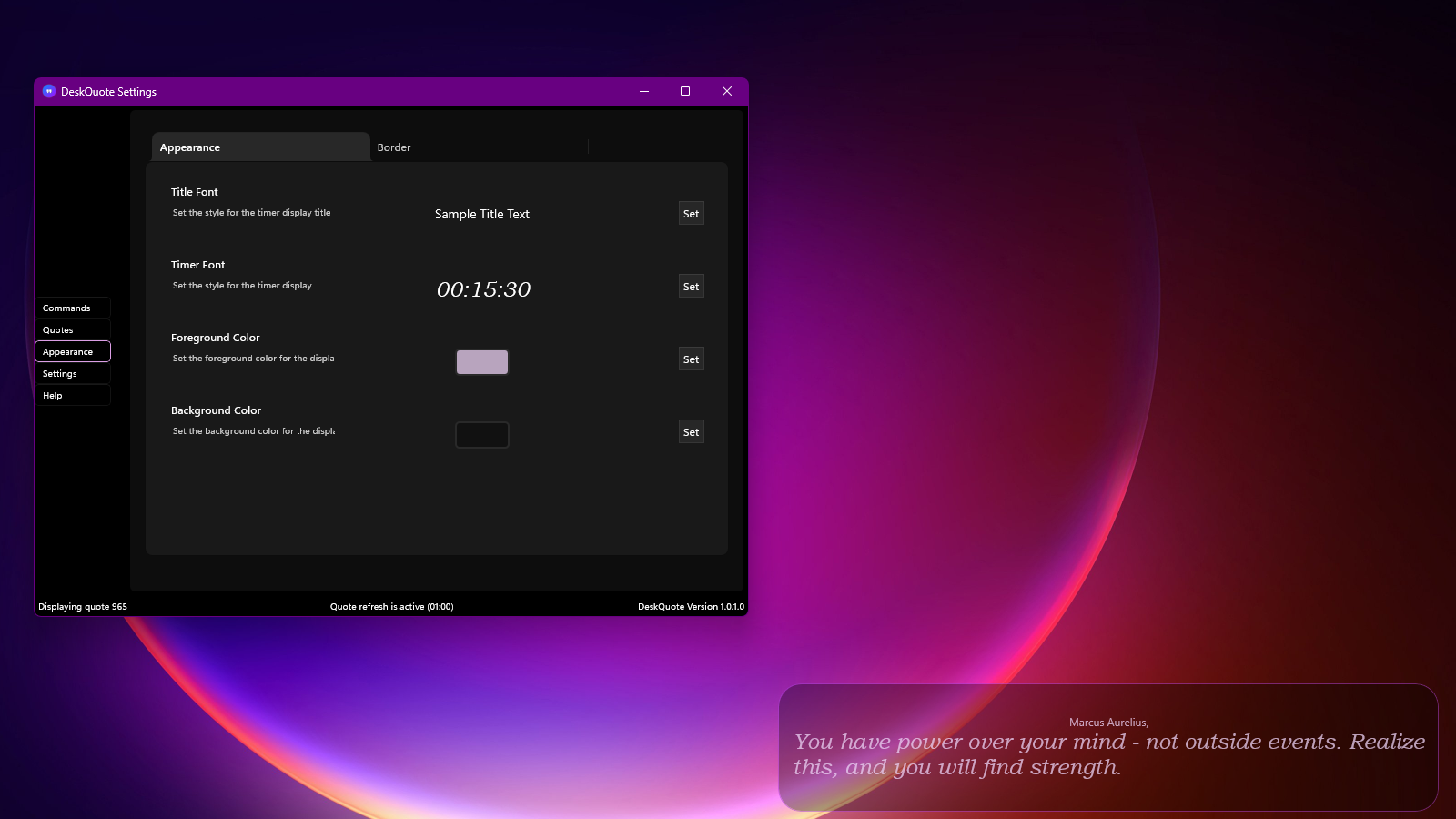Viewport: 1456px width, 819px height.
Task: Click the 'Quote refresh is active' status text
Action: tap(391, 606)
